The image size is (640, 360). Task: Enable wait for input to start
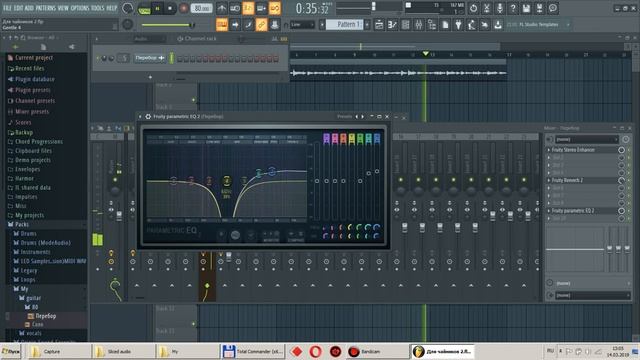click(x=235, y=8)
